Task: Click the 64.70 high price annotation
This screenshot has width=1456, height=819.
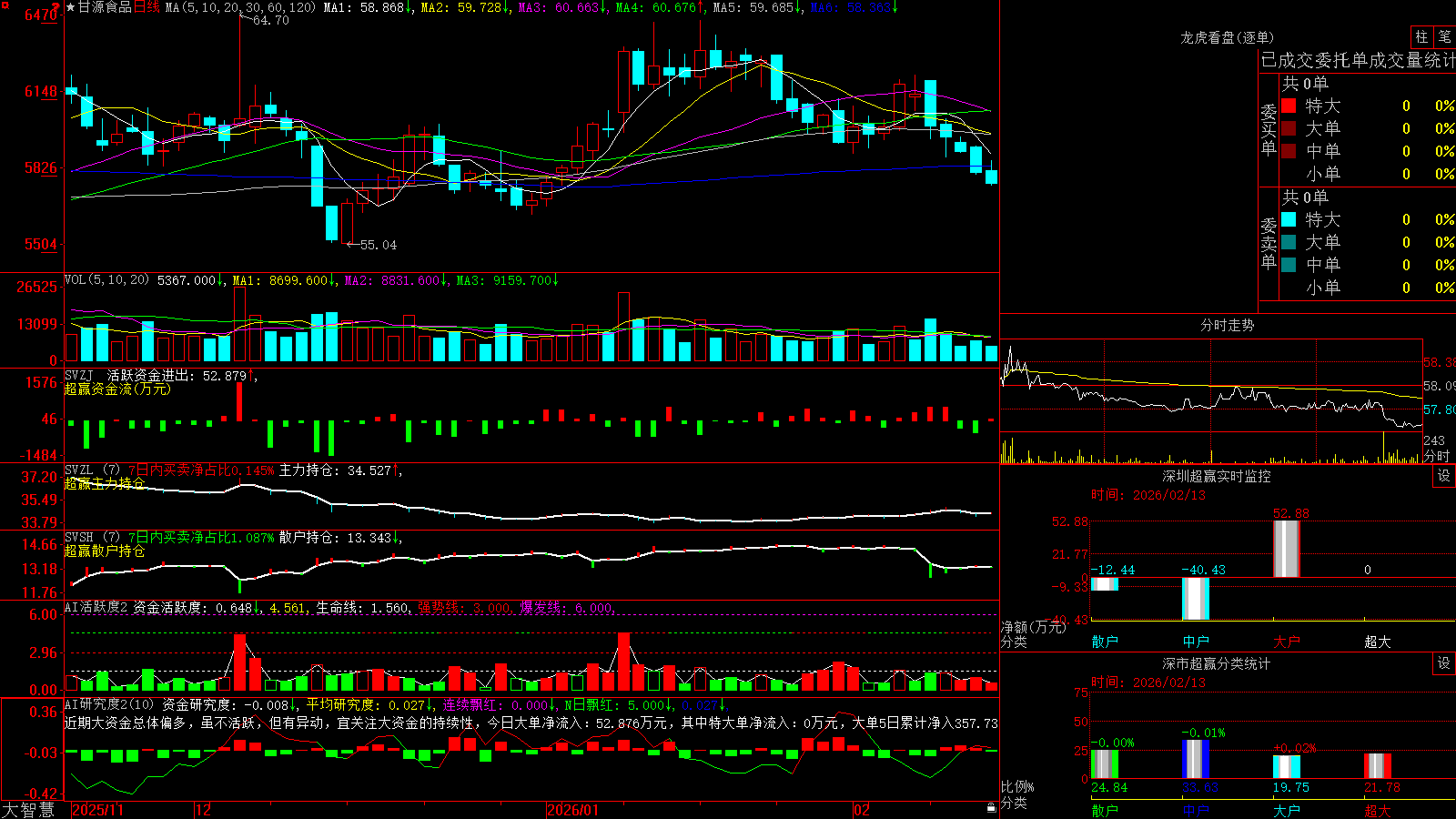Action: pos(270,20)
